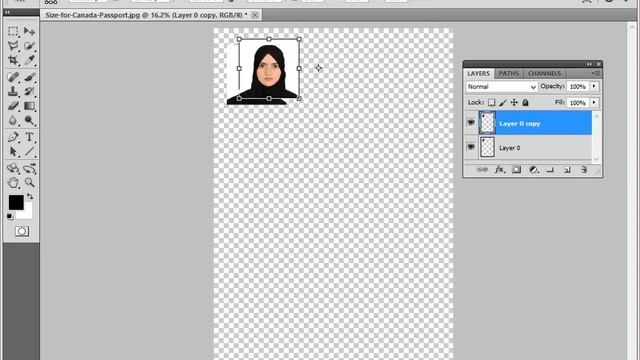Select the Pen tool

pyautogui.click(x=13, y=137)
